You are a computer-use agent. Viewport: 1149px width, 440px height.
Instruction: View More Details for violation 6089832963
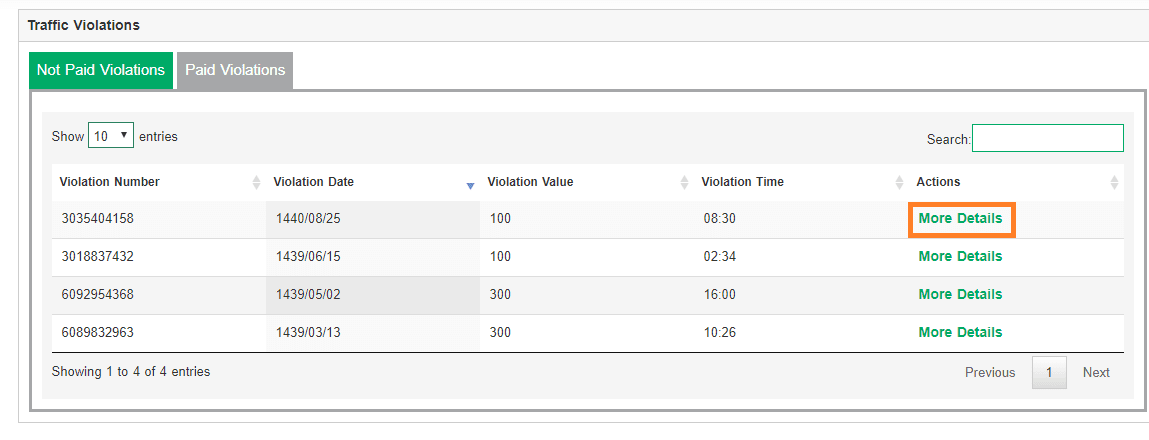click(960, 332)
